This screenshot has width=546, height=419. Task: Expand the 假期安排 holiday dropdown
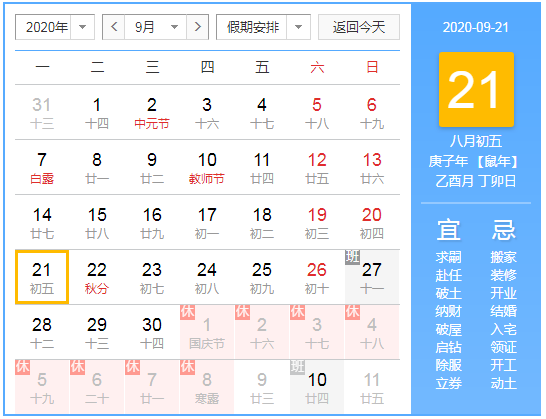[x=263, y=27]
